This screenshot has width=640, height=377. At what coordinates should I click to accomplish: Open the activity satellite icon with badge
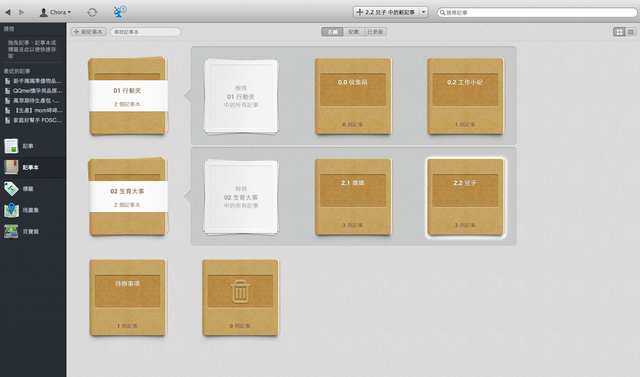[x=119, y=12]
